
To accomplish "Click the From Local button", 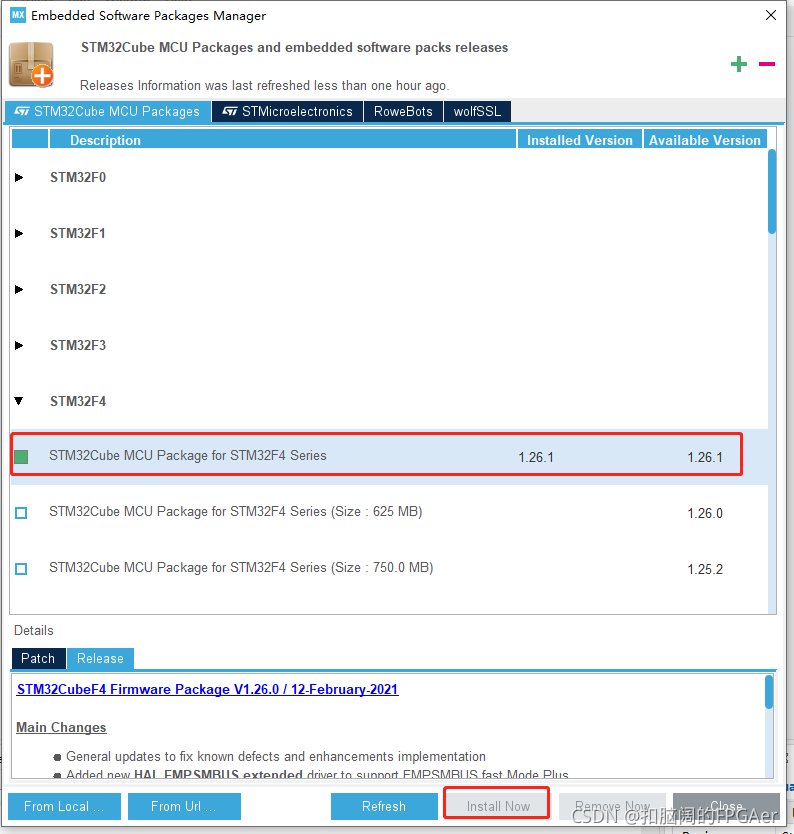I will tap(64, 806).
